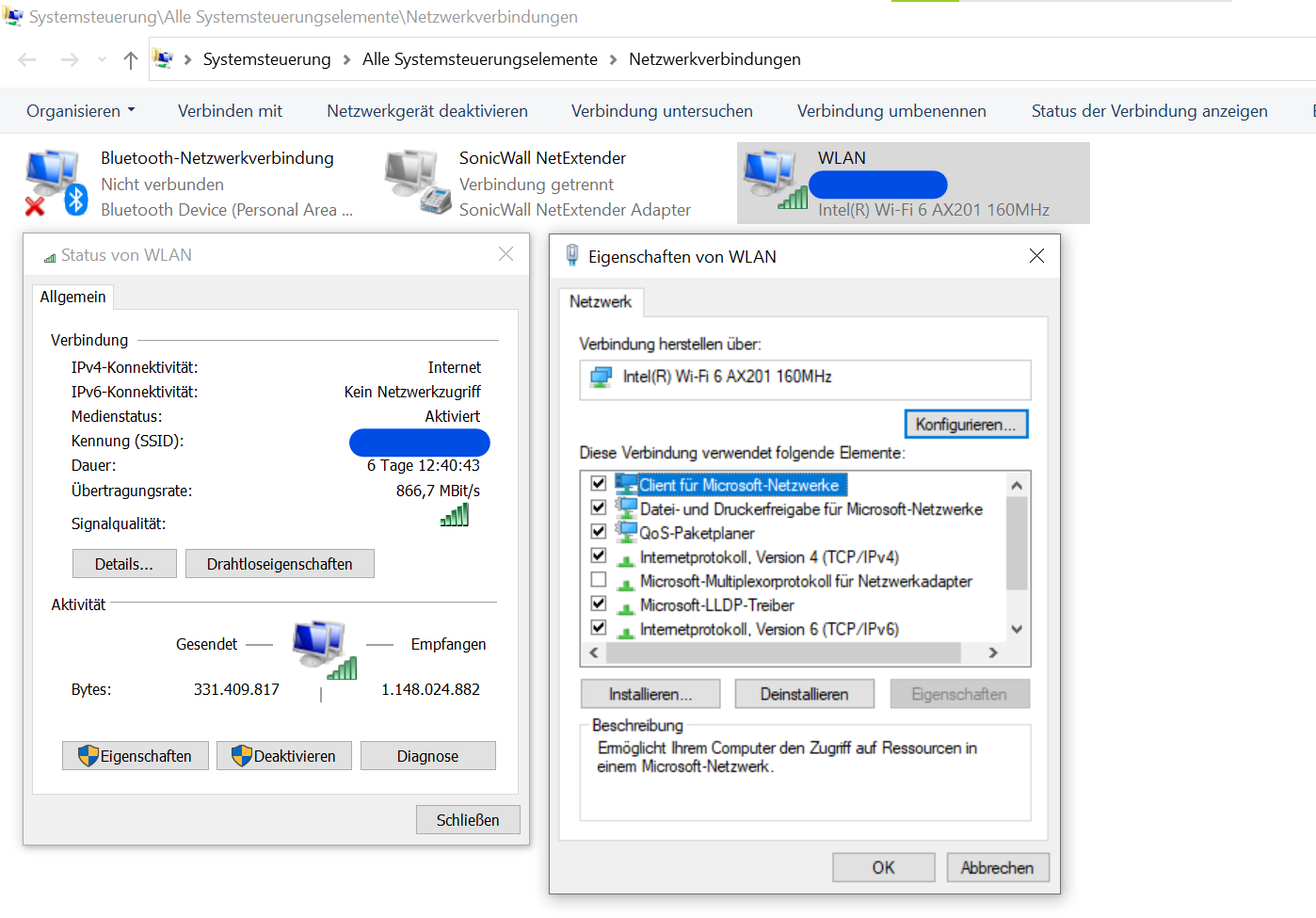This screenshot has height=918, width=1316.
Task: Confirm with OK in properties dialog
Action: [883, 868]
